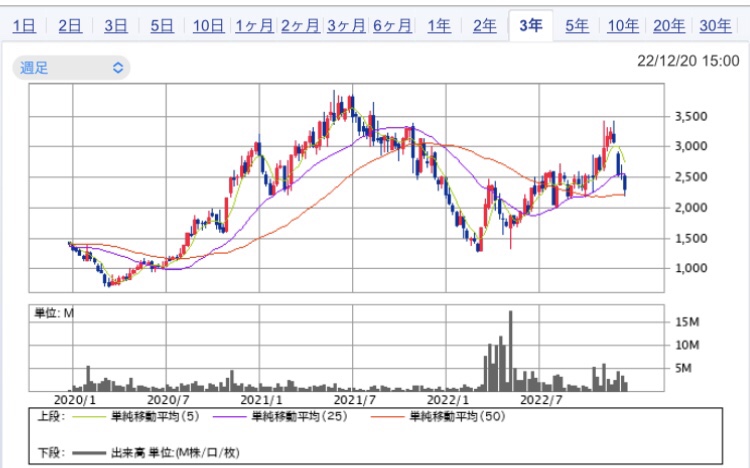Click the 単位: M volume unit label

[x=54, y=313]
